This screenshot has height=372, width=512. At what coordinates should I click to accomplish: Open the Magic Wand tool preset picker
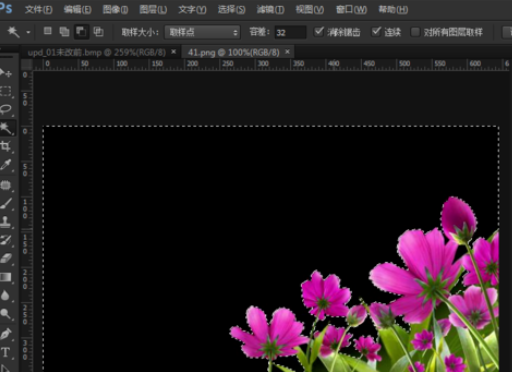[x=28, y=32]
